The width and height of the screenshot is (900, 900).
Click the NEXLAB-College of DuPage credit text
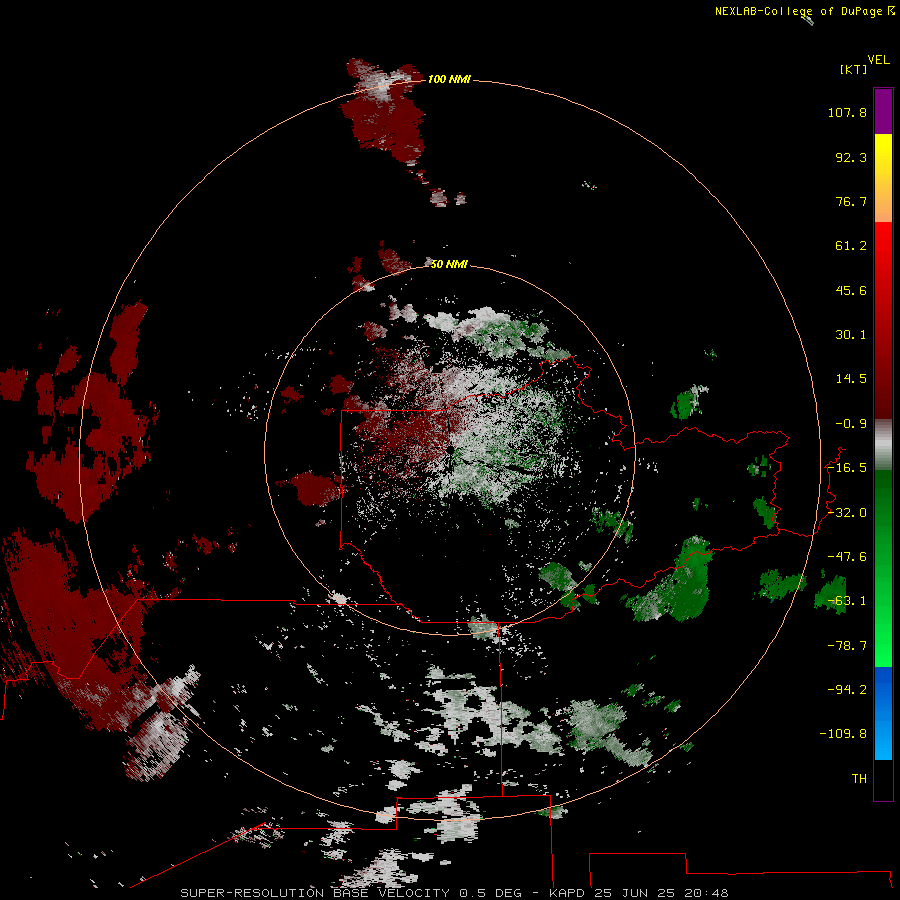point(805,11)
